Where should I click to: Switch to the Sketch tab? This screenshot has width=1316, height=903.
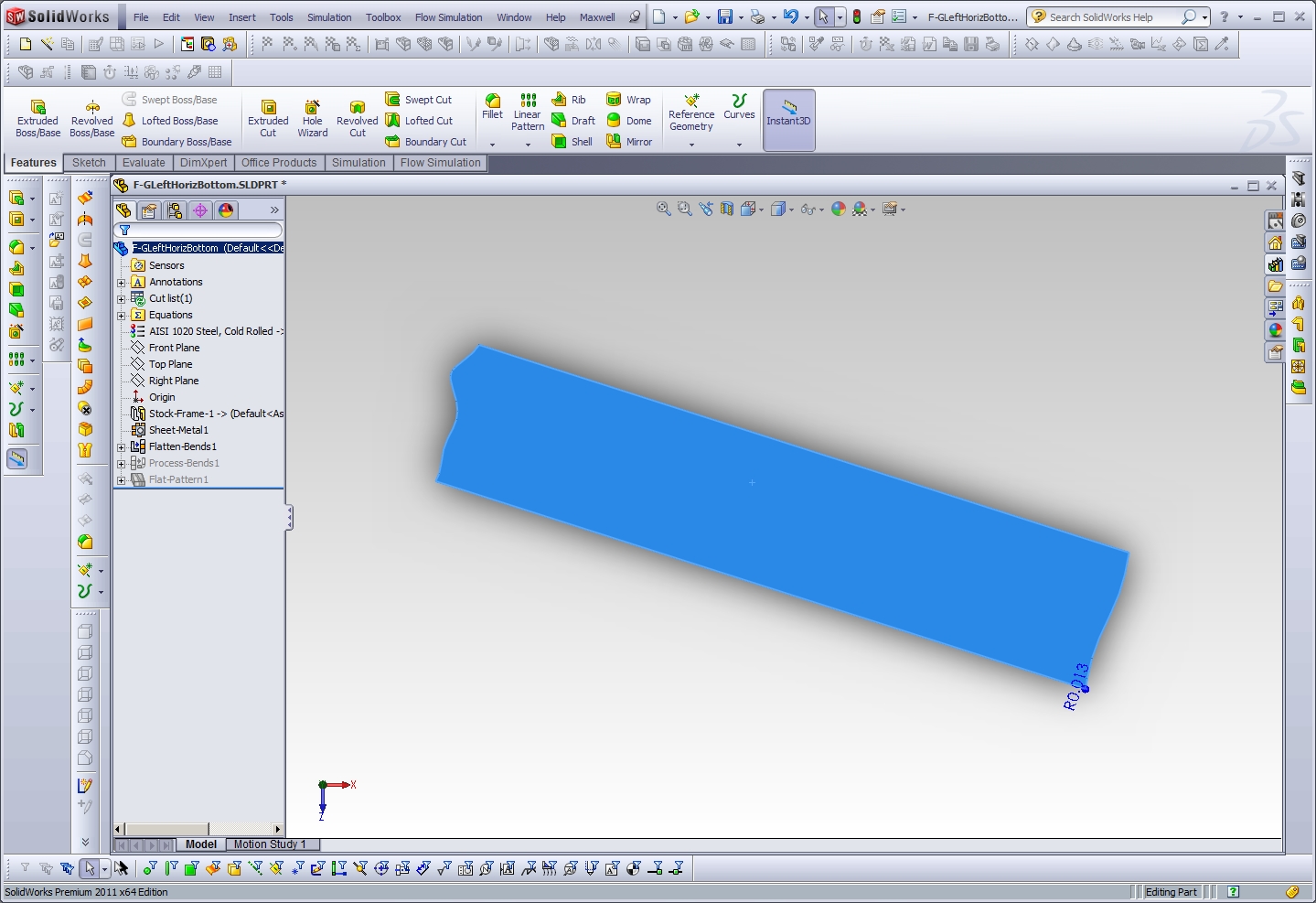pyautogui.click(x=89, y=163)
